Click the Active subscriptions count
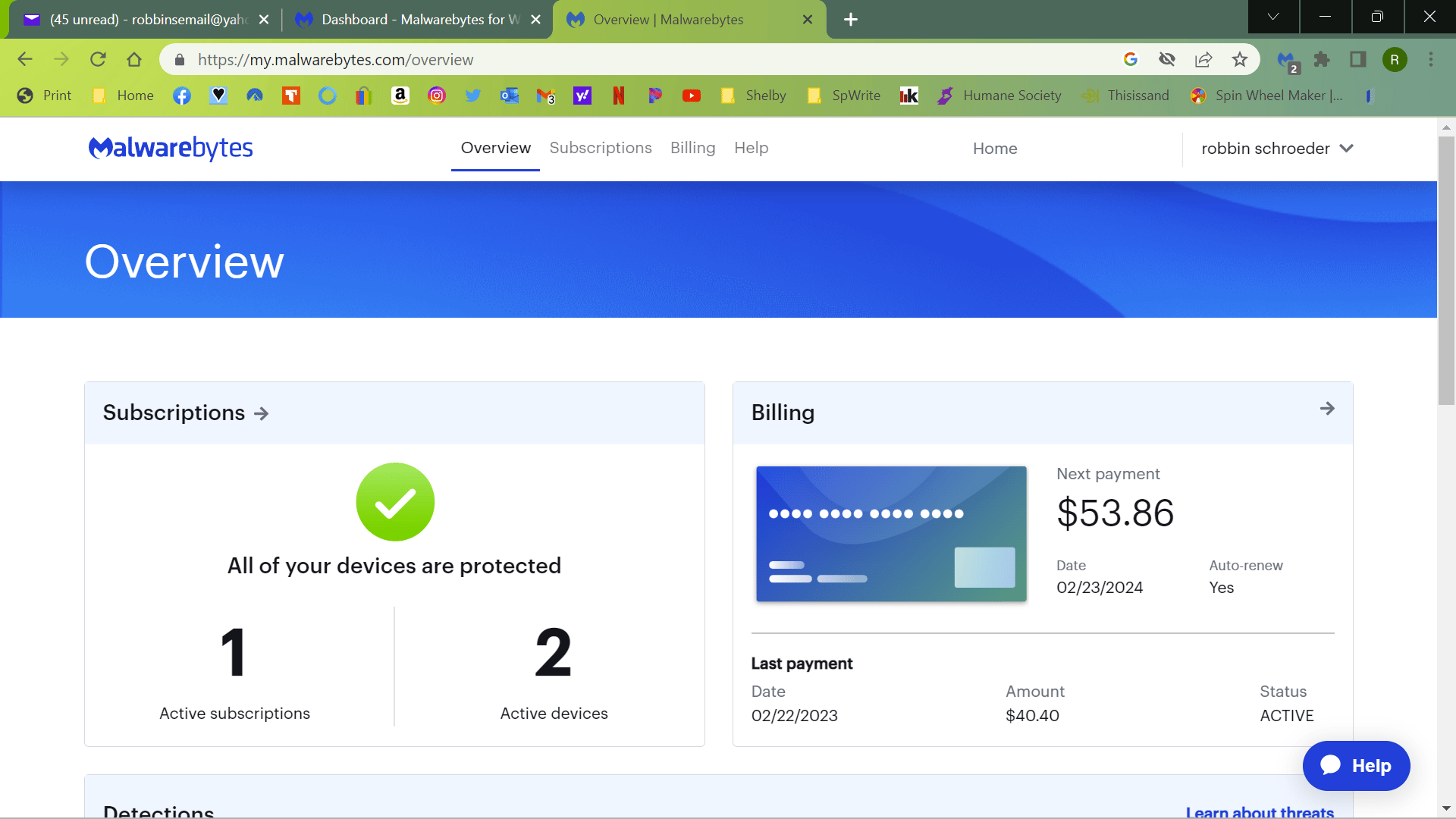The height and width of the screenshot is (819, 1456). pyautogui.click(x=234, y=652)
